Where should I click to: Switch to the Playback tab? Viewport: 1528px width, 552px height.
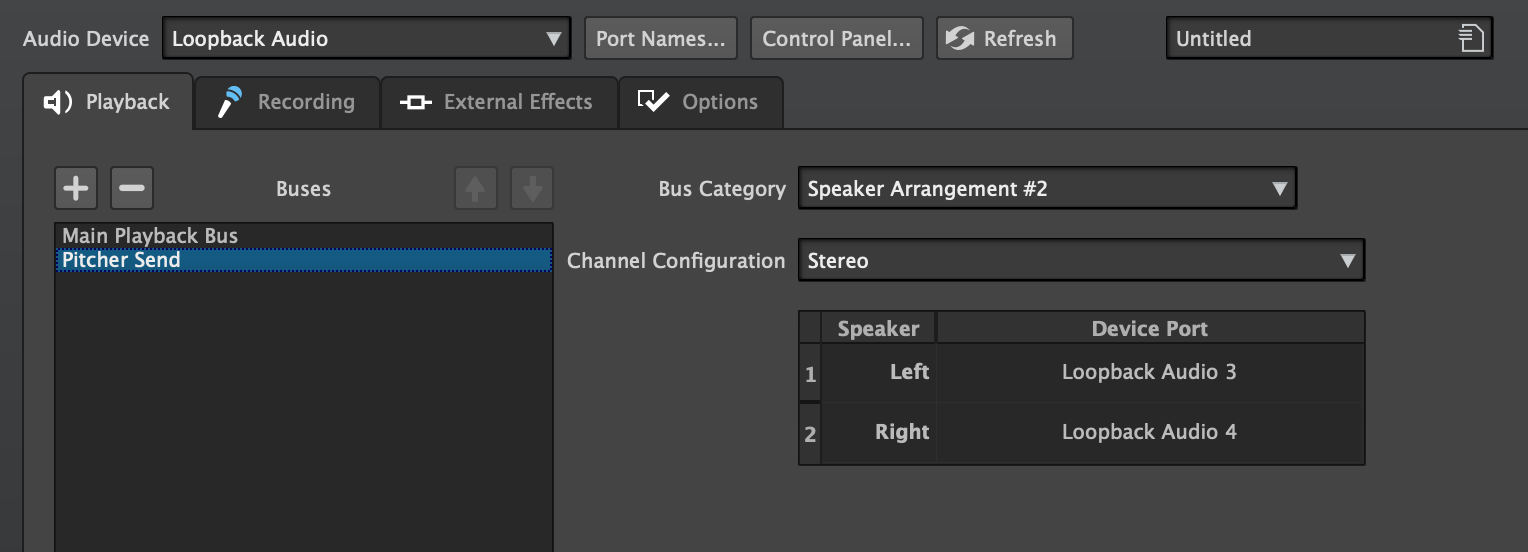click(108, 102)
